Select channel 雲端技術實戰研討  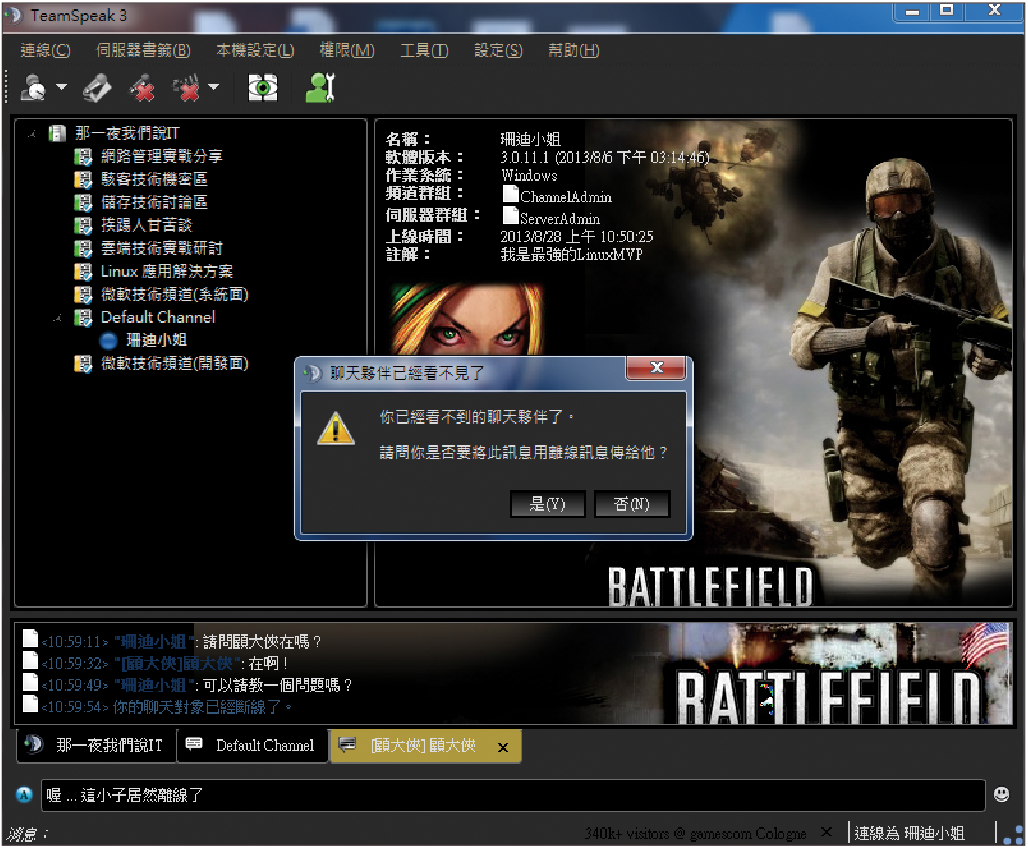click(x=161, y=248)
